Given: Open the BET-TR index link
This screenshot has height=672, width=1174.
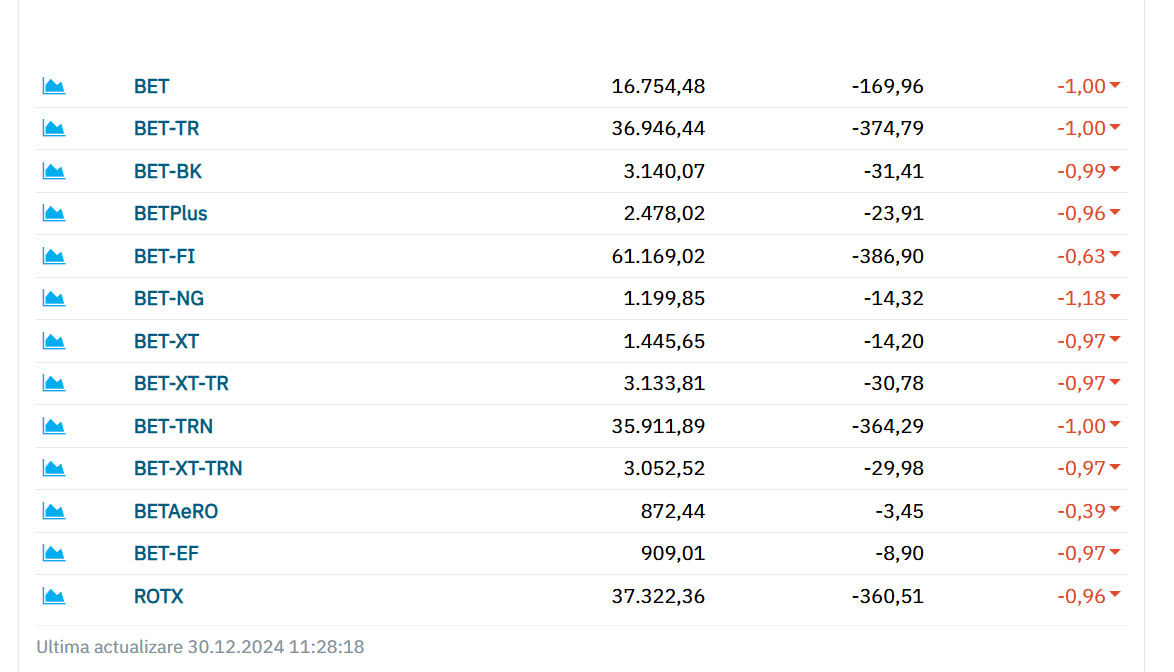Looking at the screenshot, I should (x=166, y=128).
